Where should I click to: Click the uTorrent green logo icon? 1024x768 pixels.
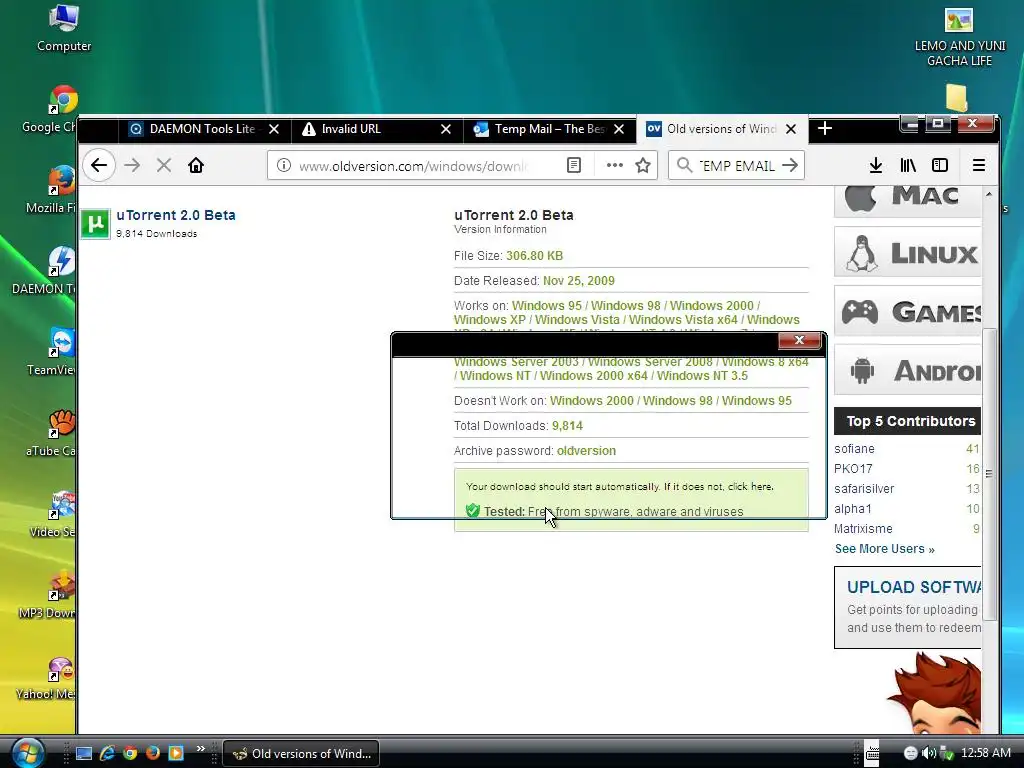(x=95, y=224)
